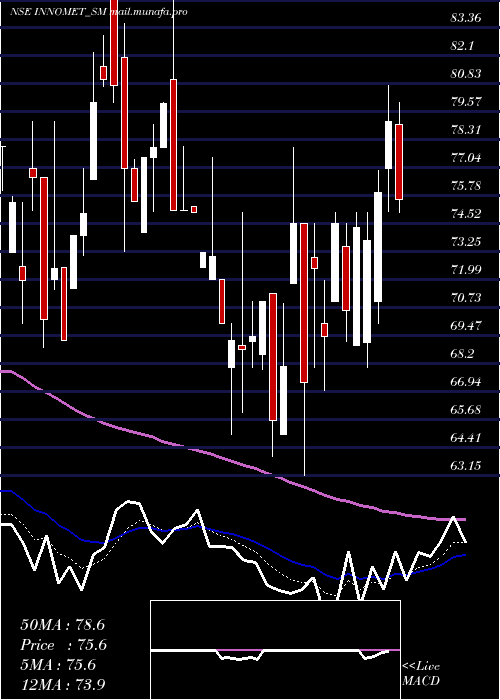Image resolution: width=500 pixels, height=700 pixels.
Task: Click the last red candlestick on the right
Action: click(x=399, y=162)
